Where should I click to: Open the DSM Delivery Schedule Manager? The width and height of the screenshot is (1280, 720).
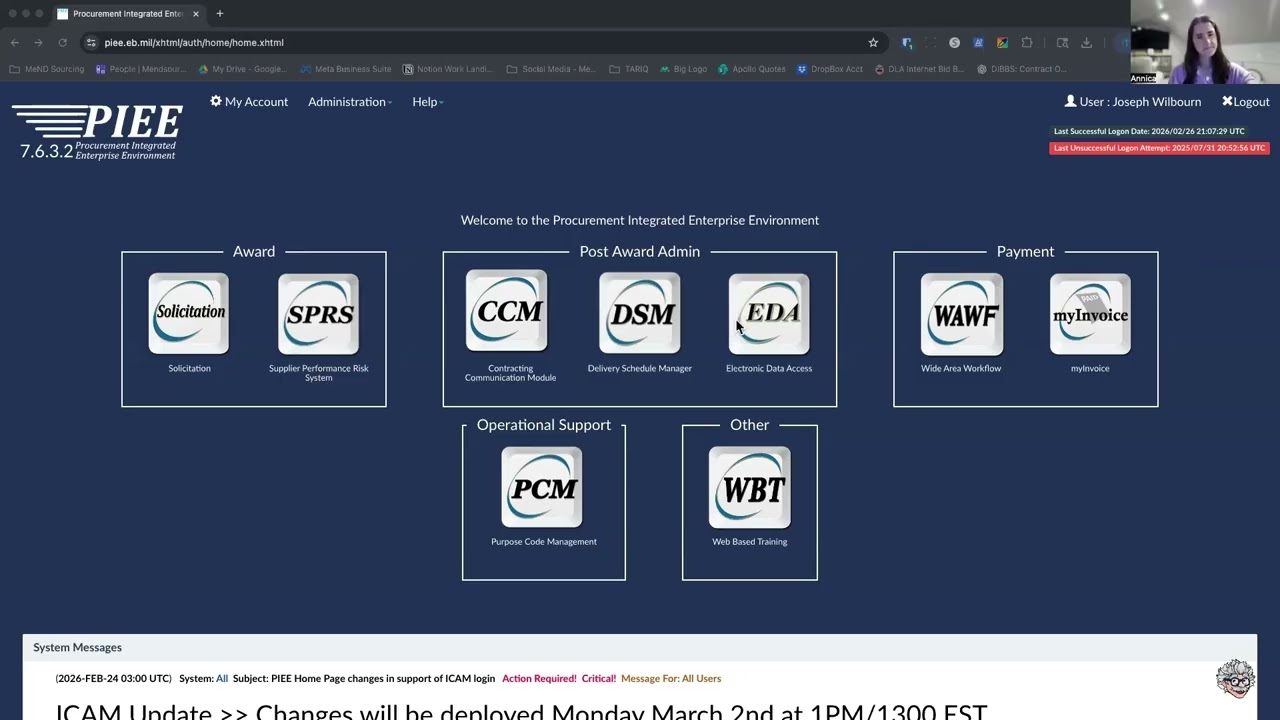point(640,313)
